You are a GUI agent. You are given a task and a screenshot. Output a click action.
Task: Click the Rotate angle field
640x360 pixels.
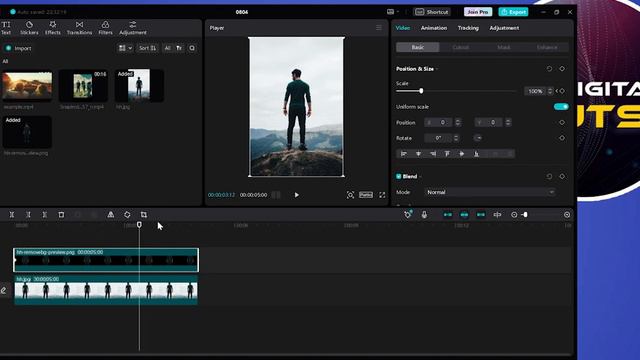tap(438, 138)
